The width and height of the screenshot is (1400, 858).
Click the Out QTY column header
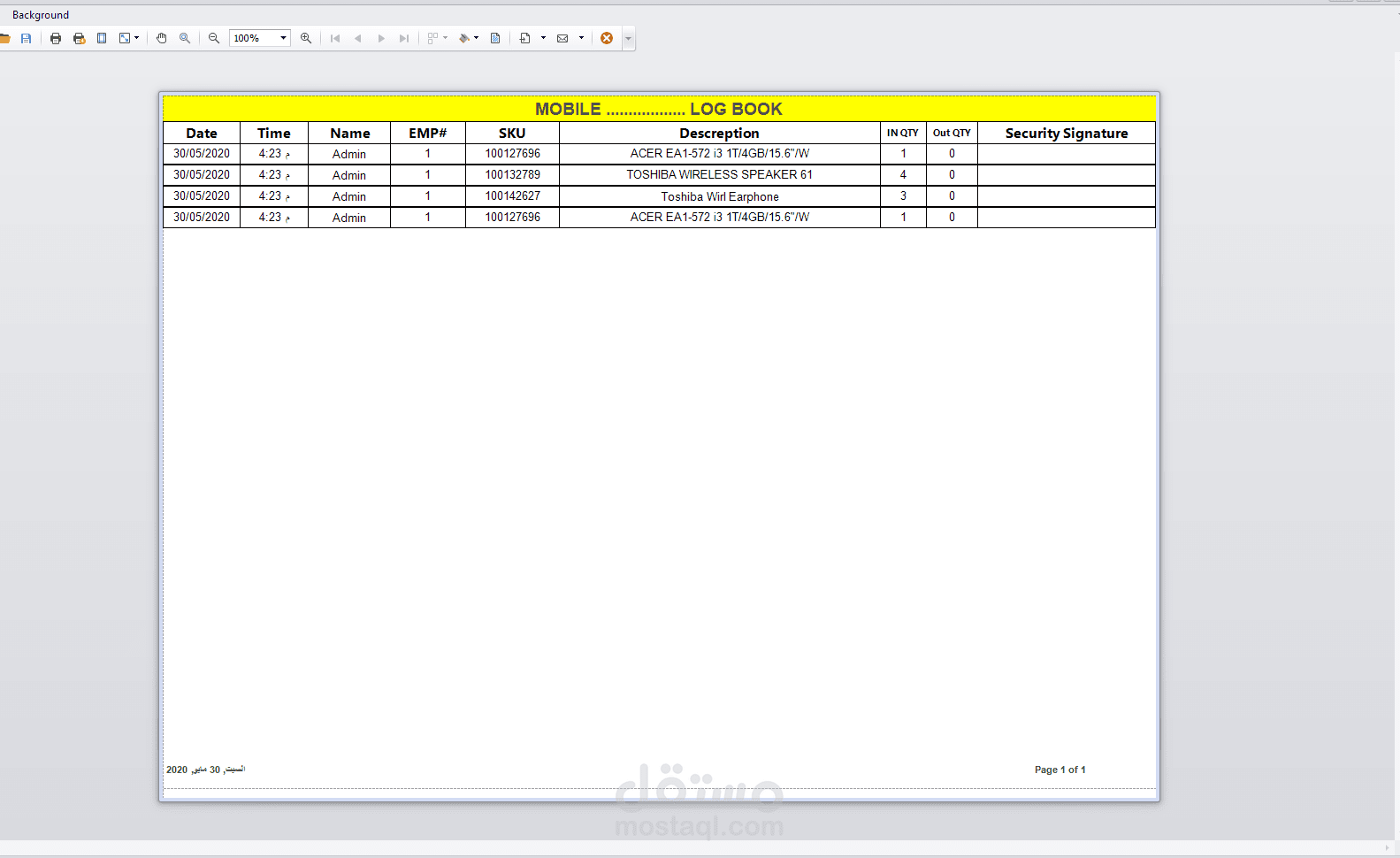[x=952, y=133]
